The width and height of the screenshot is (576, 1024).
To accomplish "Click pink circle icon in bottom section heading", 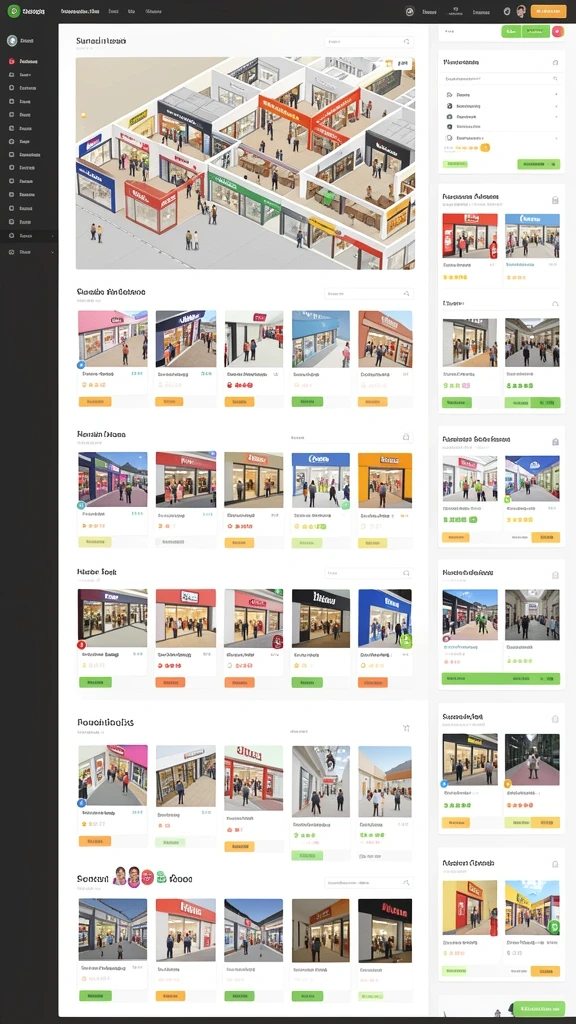I will 148,878.
